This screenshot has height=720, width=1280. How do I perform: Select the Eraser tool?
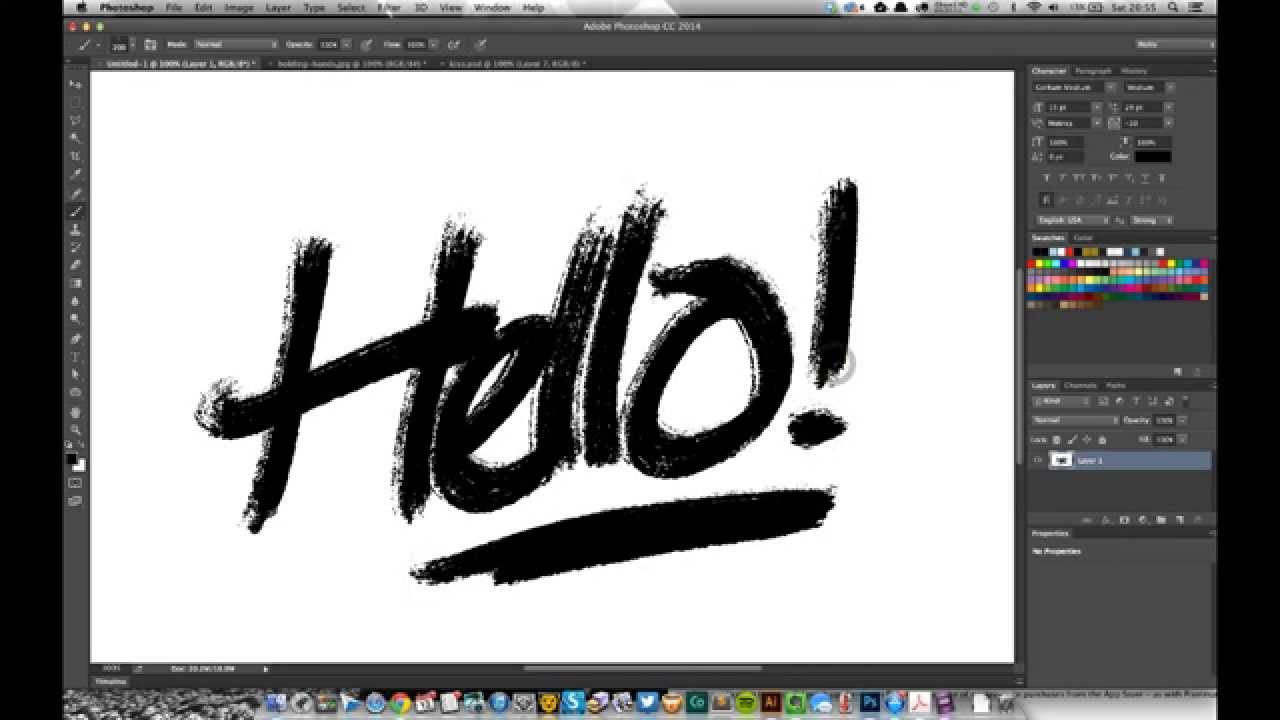(75, 265)
